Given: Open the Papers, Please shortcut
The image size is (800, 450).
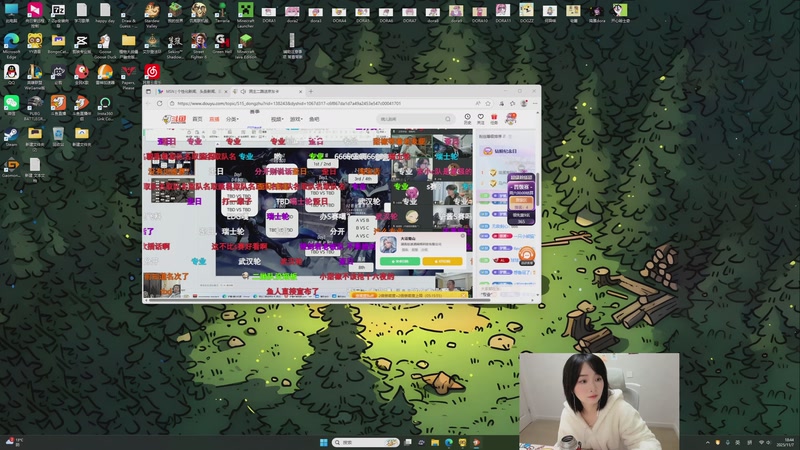Looking at the screenshot, I should click(128, 77).
